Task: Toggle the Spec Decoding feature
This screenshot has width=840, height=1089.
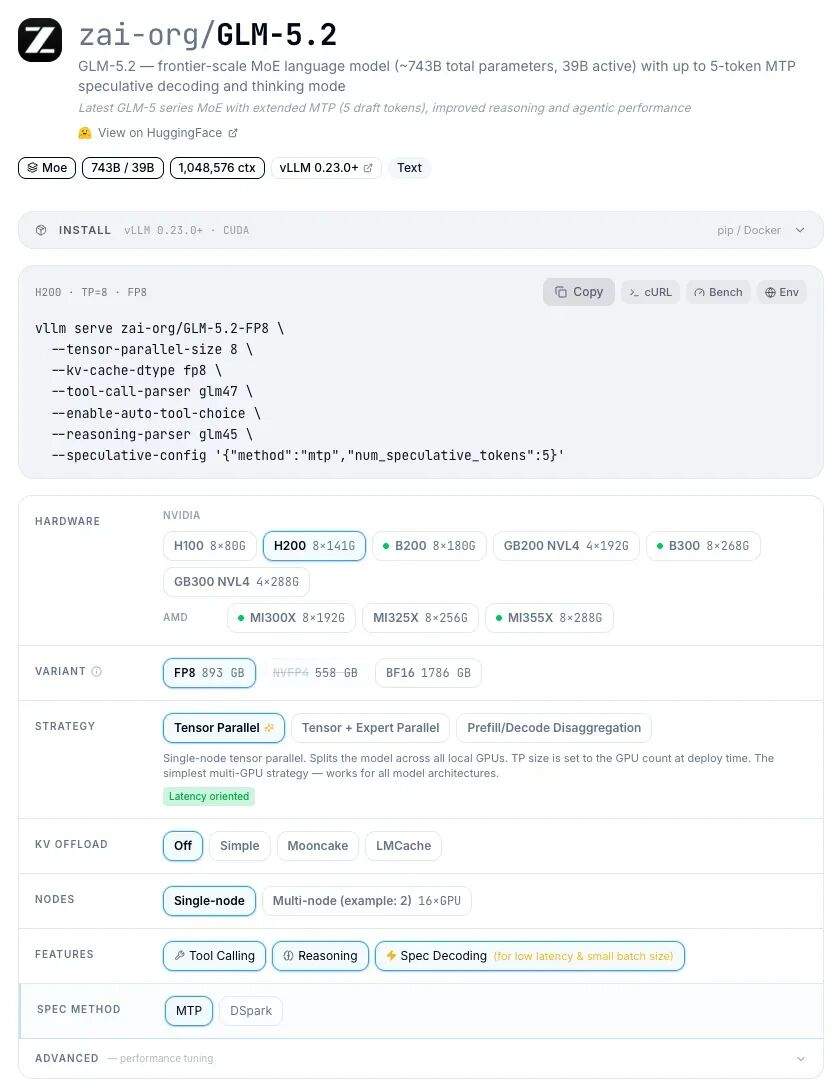Action: (529, 956)
